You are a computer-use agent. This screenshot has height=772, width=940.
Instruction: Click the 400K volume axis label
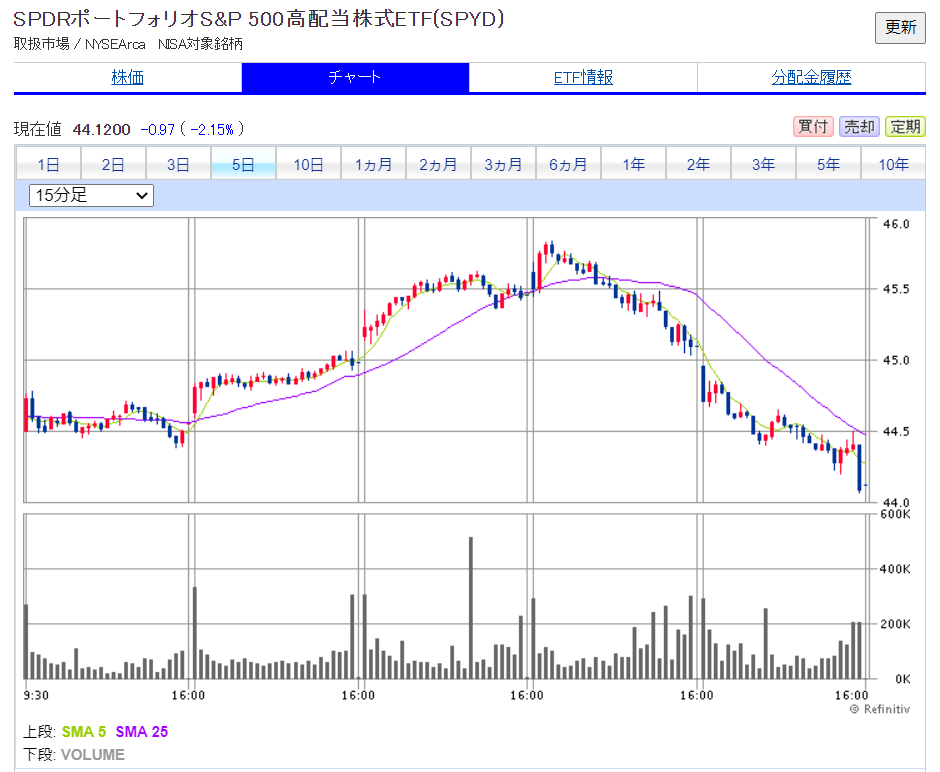coord(895,569)
